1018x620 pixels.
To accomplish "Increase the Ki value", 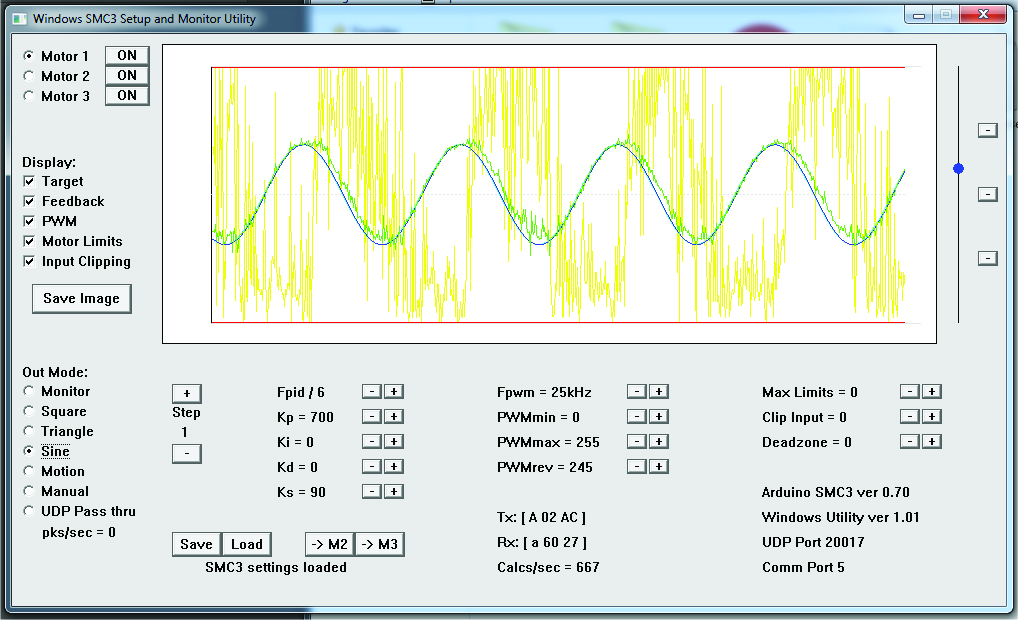I will coord(394,441).
